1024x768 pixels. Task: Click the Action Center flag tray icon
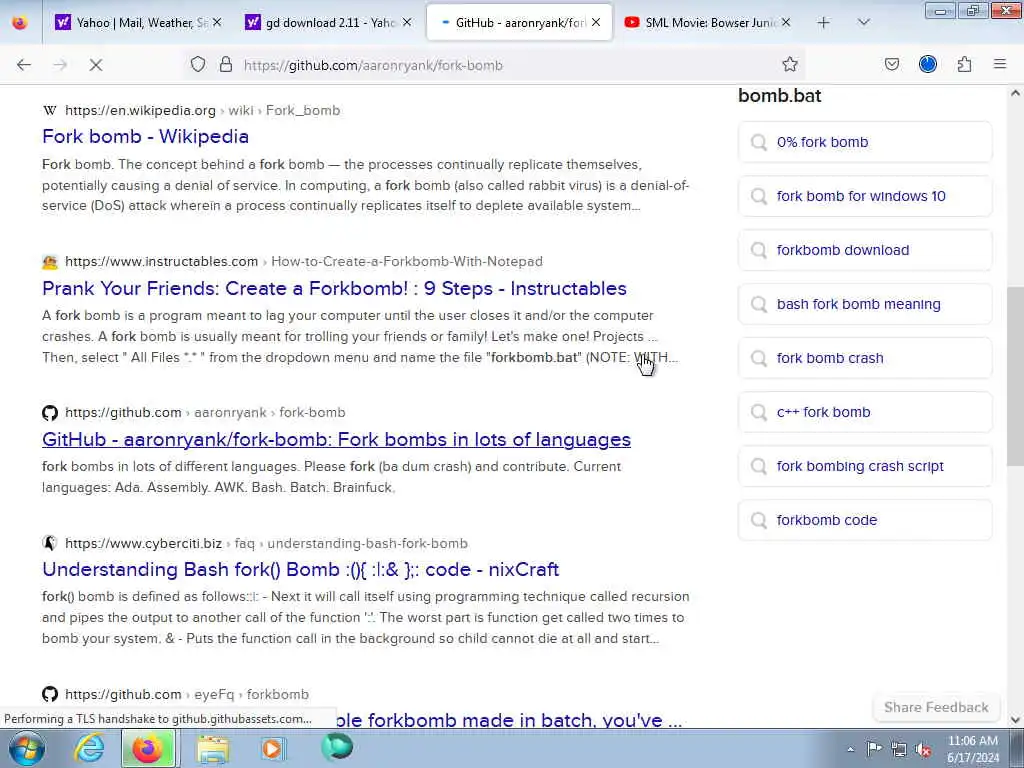coord(874,749)
